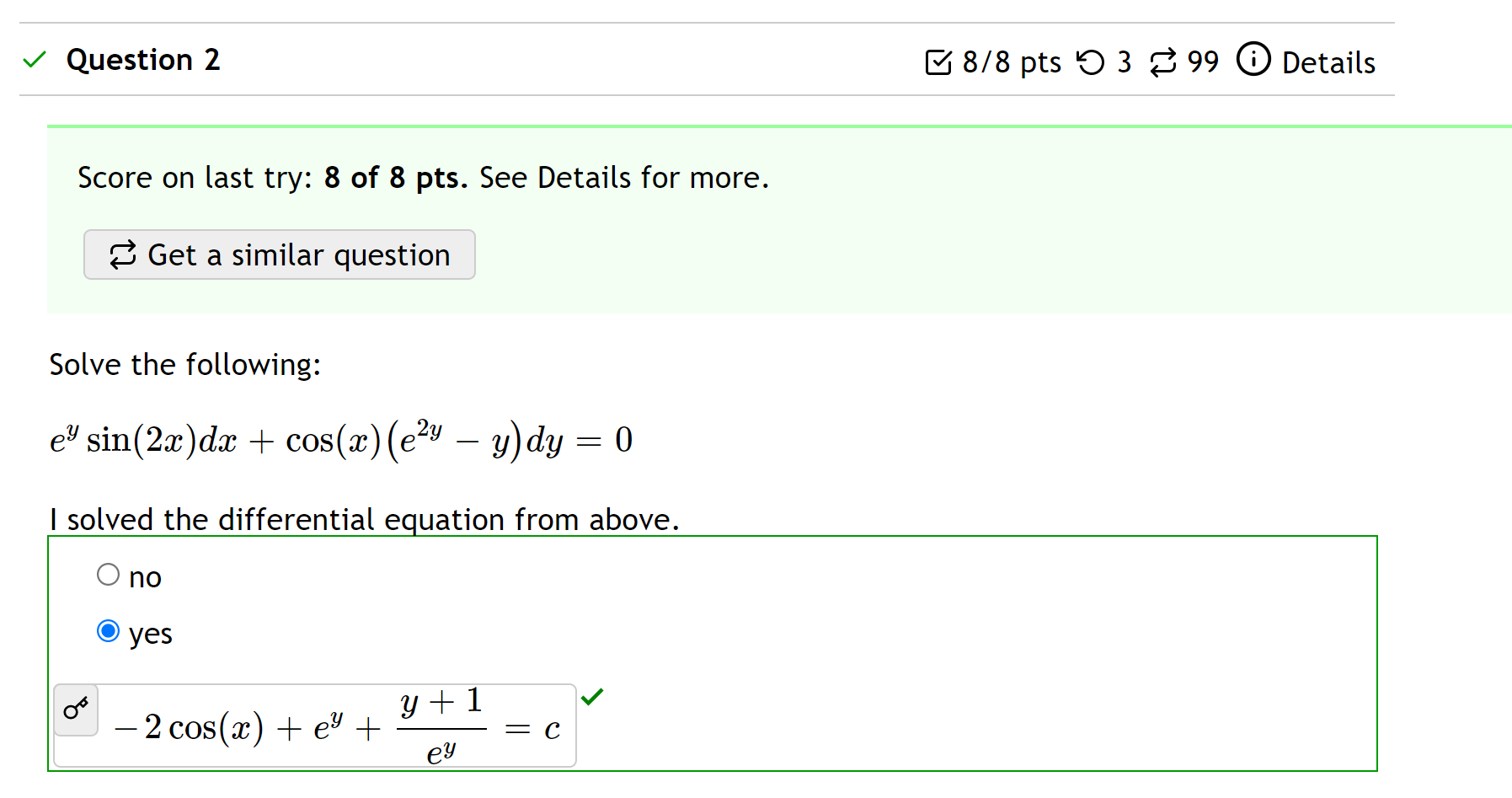Open the Details view for Question 2

tap(1328, 62)
